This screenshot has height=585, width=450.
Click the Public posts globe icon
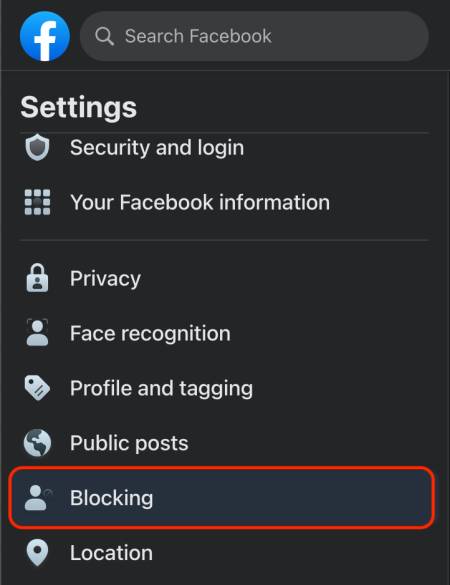click(37, 443)
